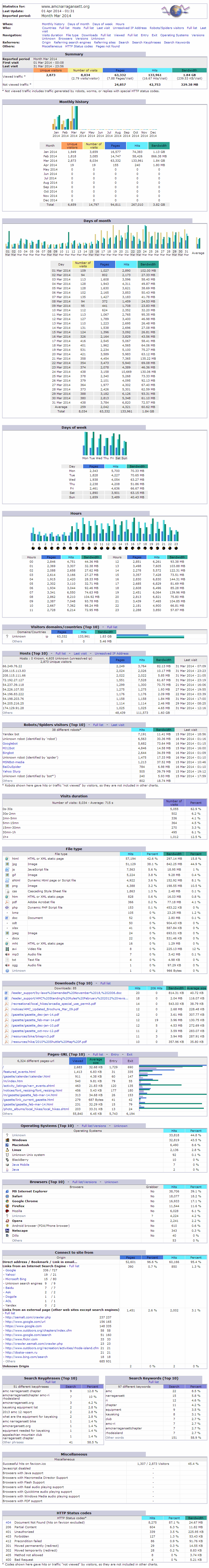The image size is (209, 1568).
Task: Go to Days of week navigation link
Action: pos(102,24)
